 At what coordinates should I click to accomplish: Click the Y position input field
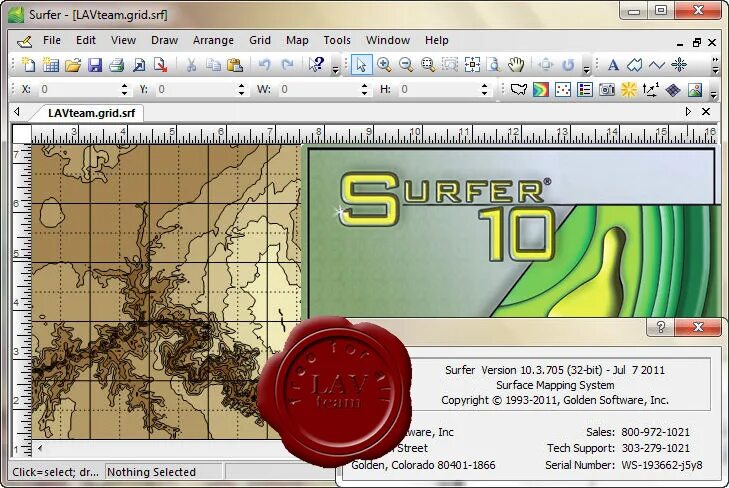pos(196,89)
